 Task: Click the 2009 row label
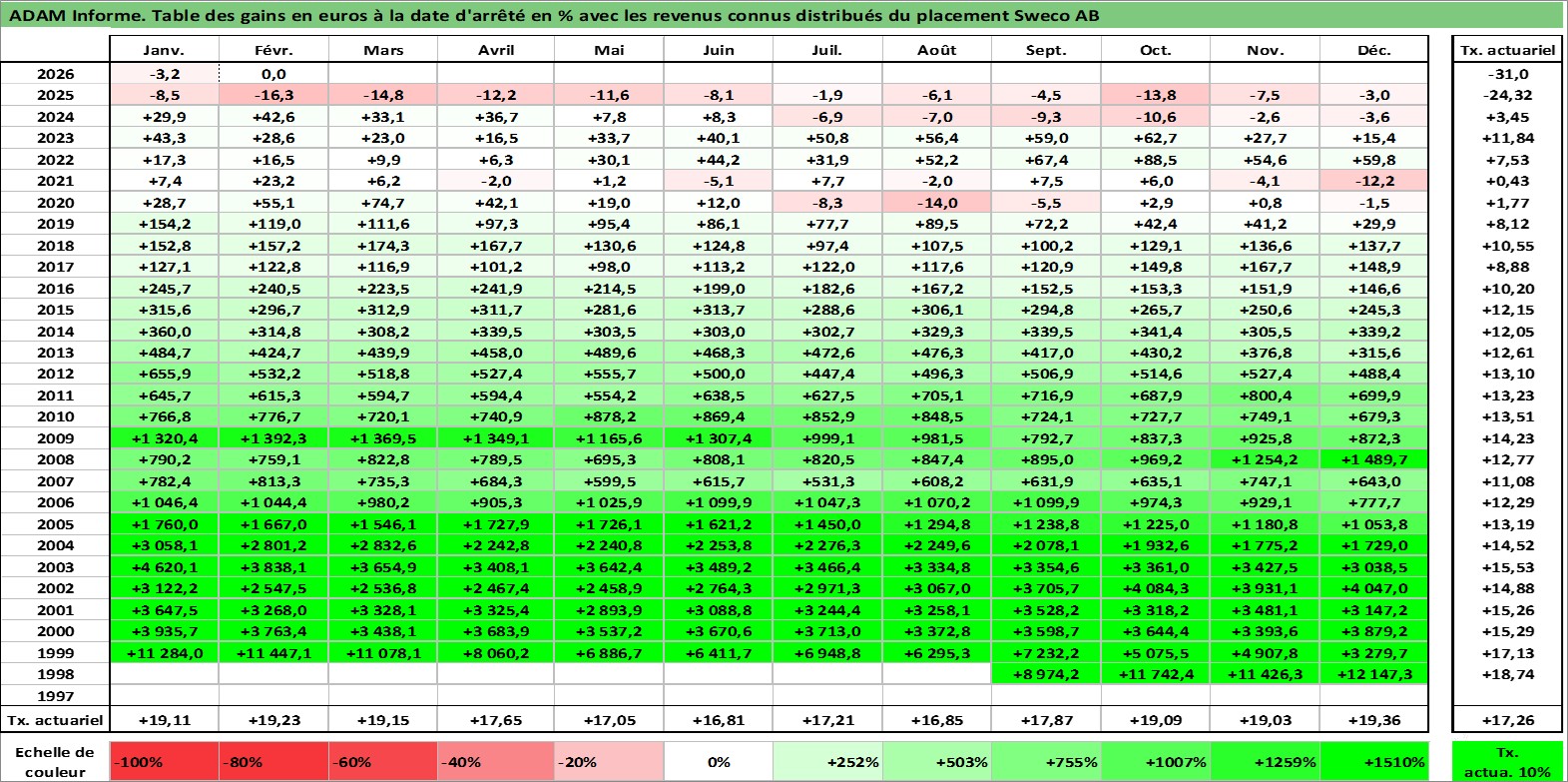click(55, 438)
